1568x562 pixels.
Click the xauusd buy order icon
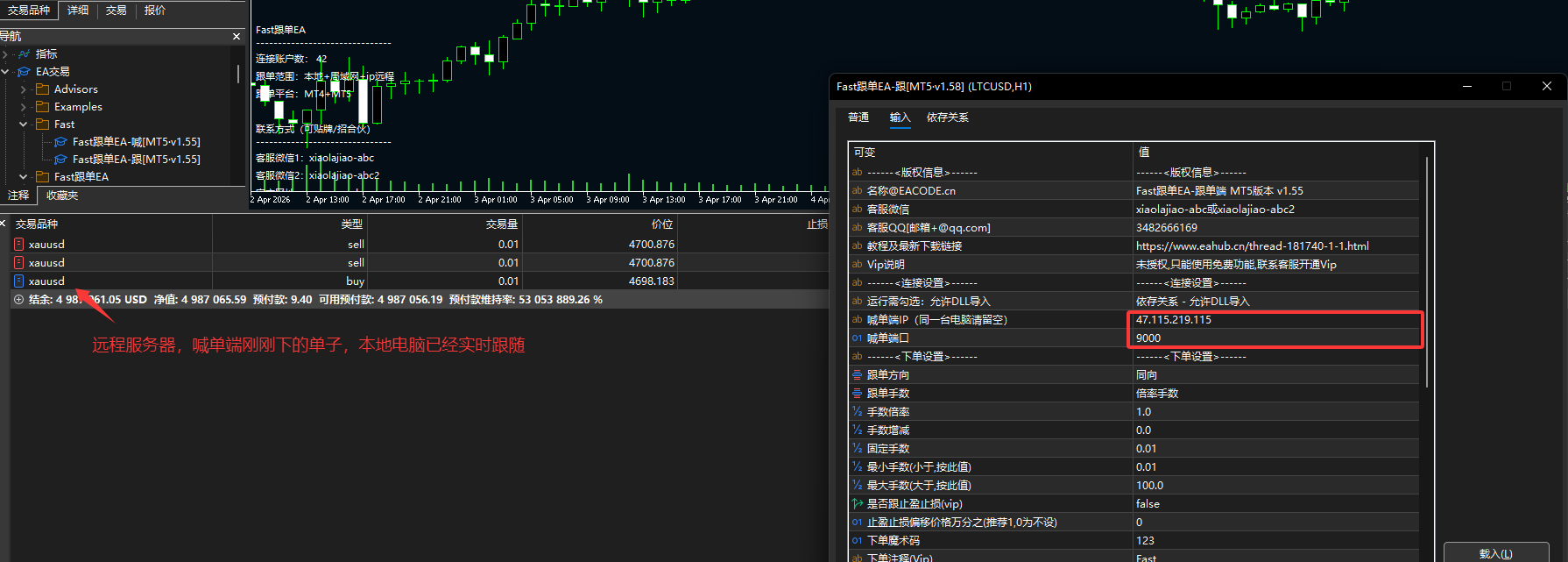pyautogui.click(x=19, y=281)
